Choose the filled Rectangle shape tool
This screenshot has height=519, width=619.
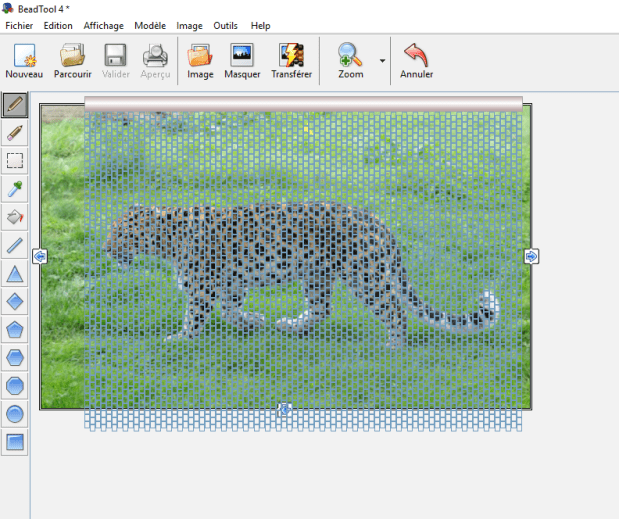coord(15,441)
